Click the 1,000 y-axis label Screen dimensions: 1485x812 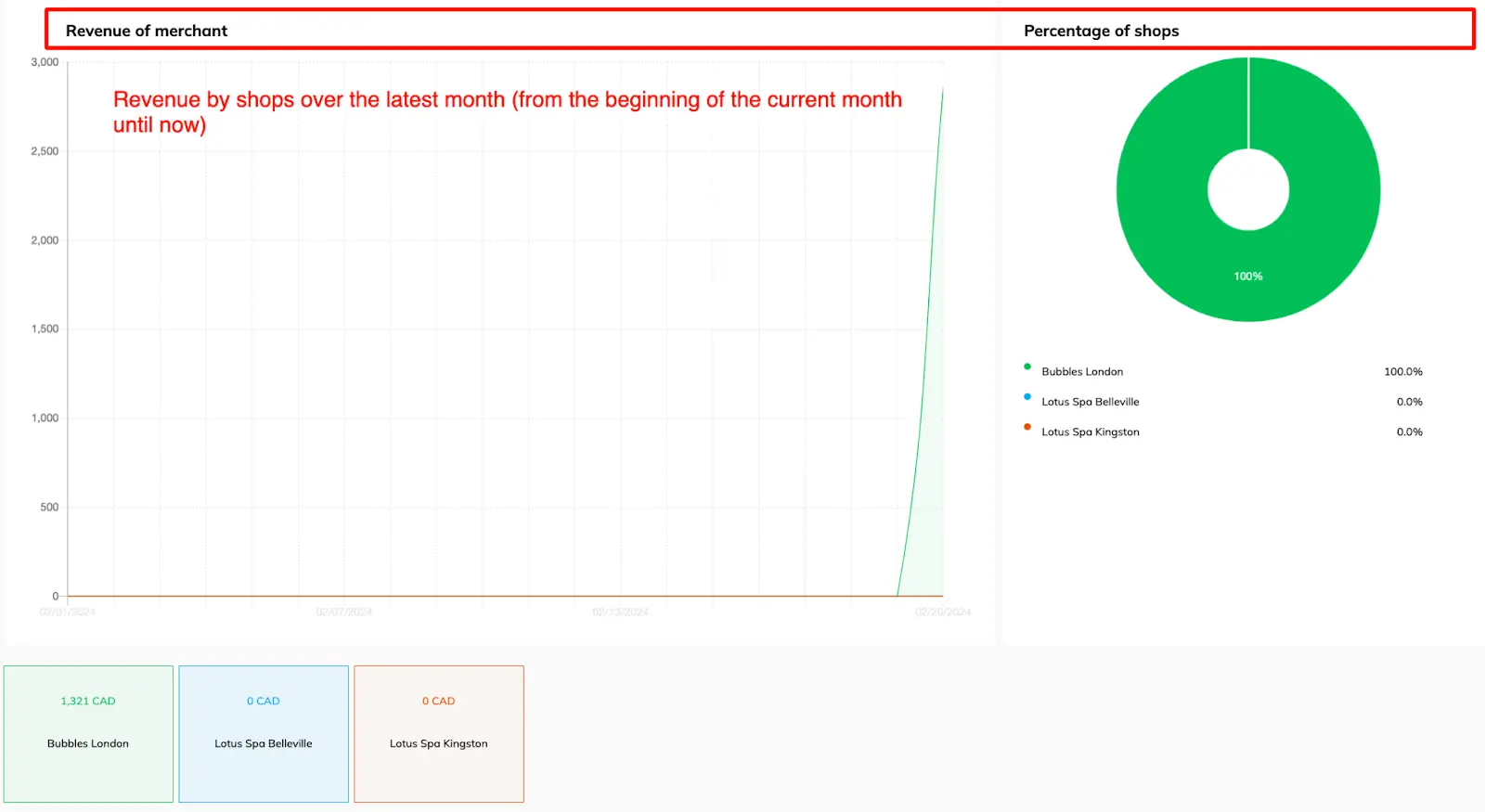45,419
